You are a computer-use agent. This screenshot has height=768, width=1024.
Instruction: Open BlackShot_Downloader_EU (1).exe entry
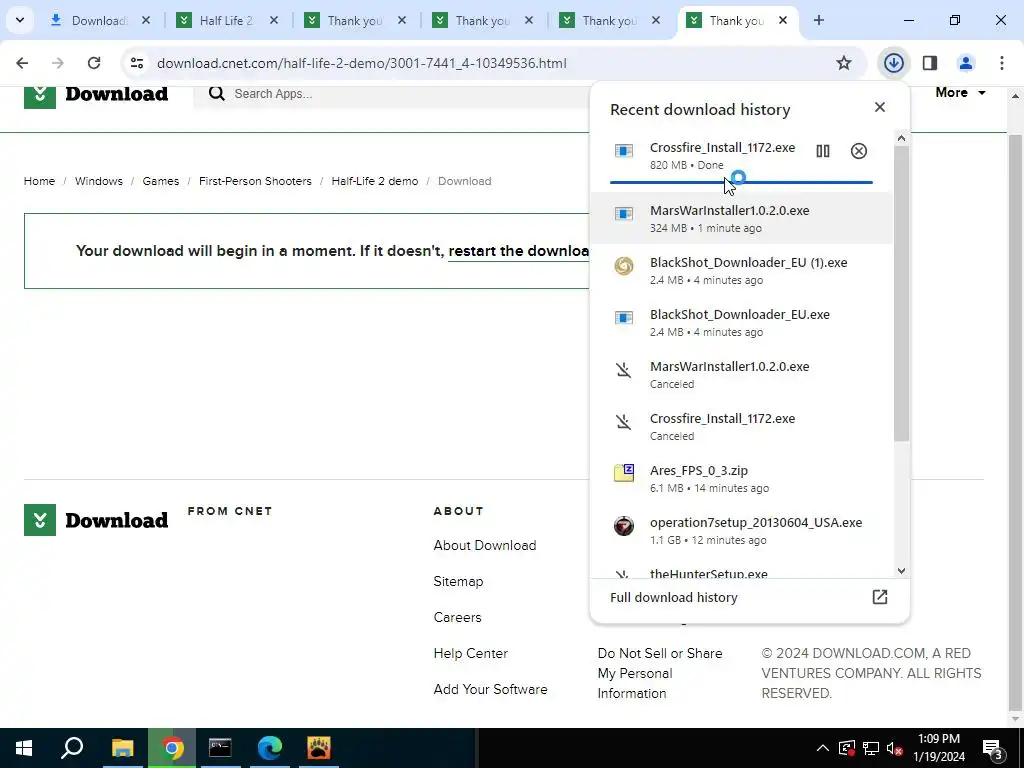[741, 270]
